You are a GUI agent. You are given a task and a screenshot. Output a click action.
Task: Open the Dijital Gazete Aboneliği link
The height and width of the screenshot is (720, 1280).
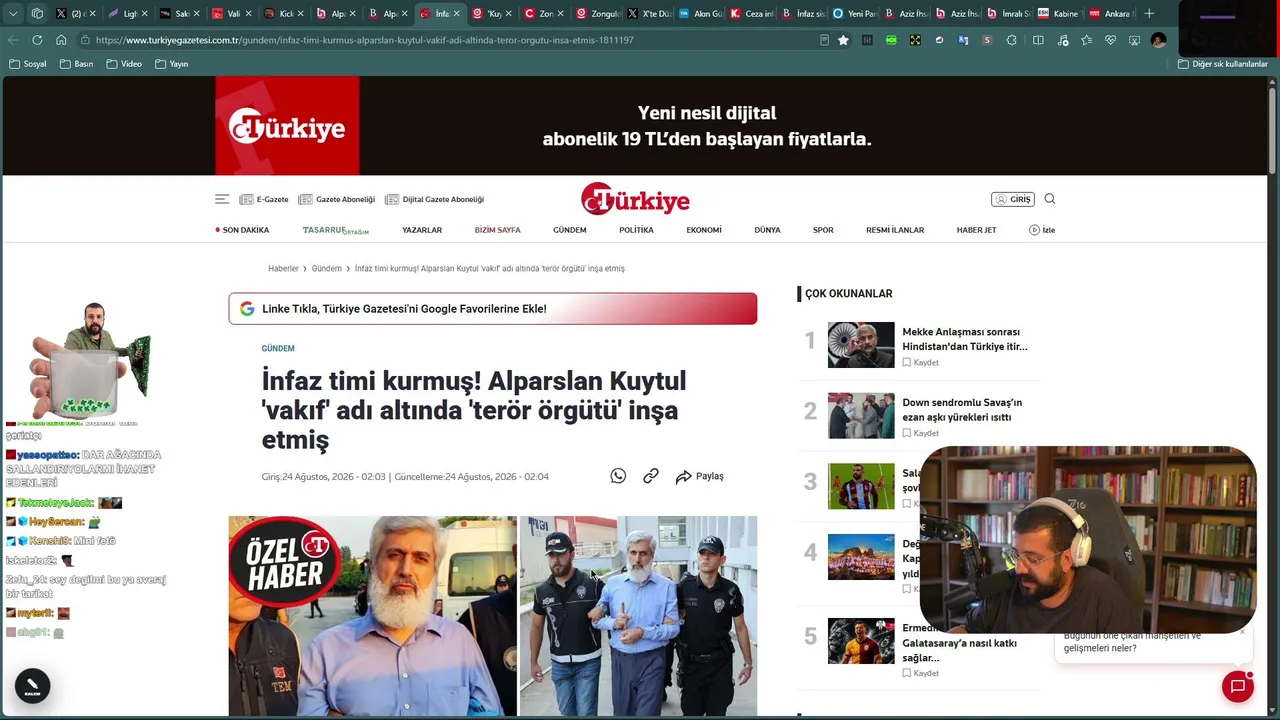[x=435, y=199]
